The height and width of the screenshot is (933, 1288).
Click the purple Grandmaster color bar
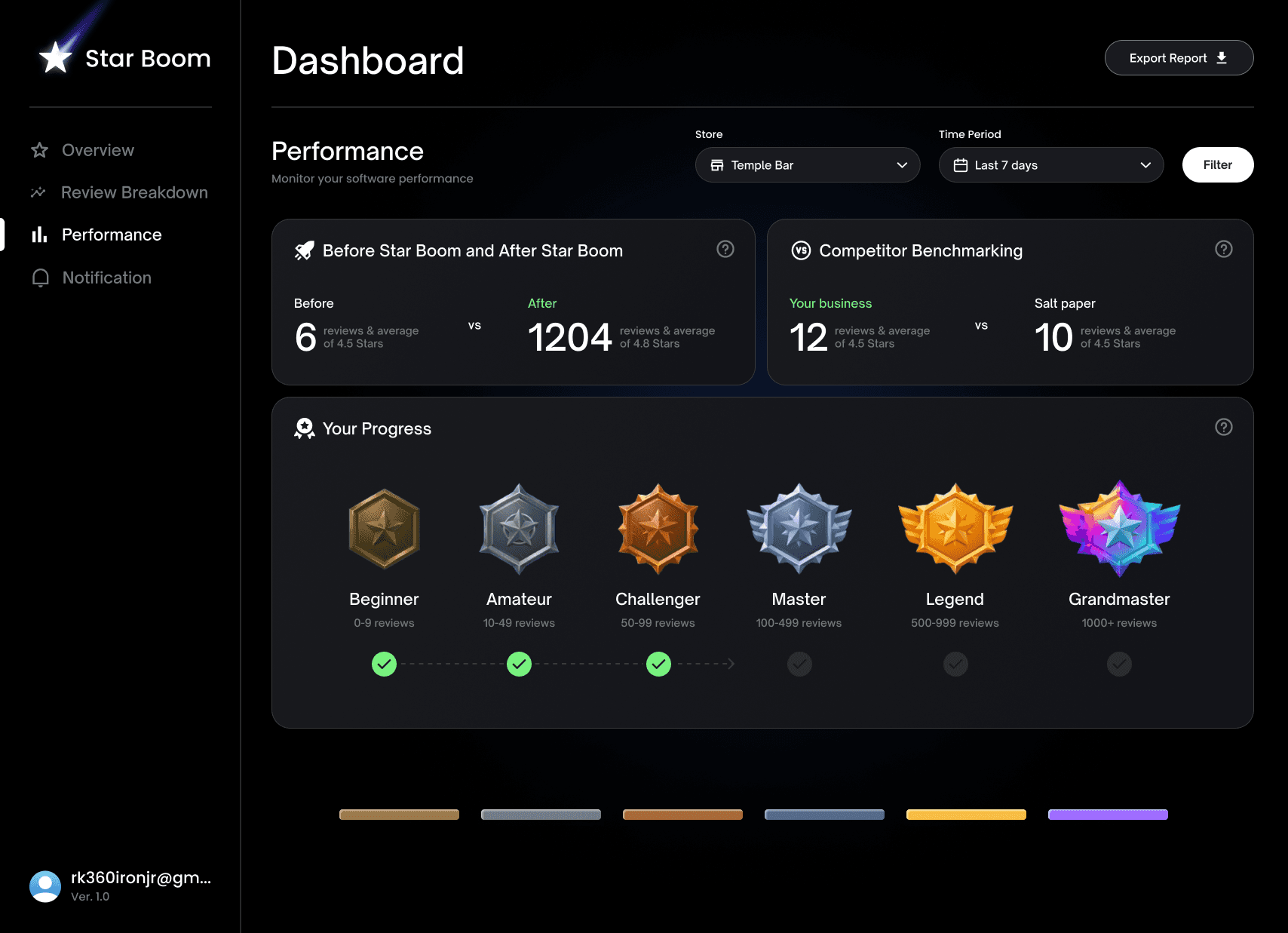click(1108, 815)
